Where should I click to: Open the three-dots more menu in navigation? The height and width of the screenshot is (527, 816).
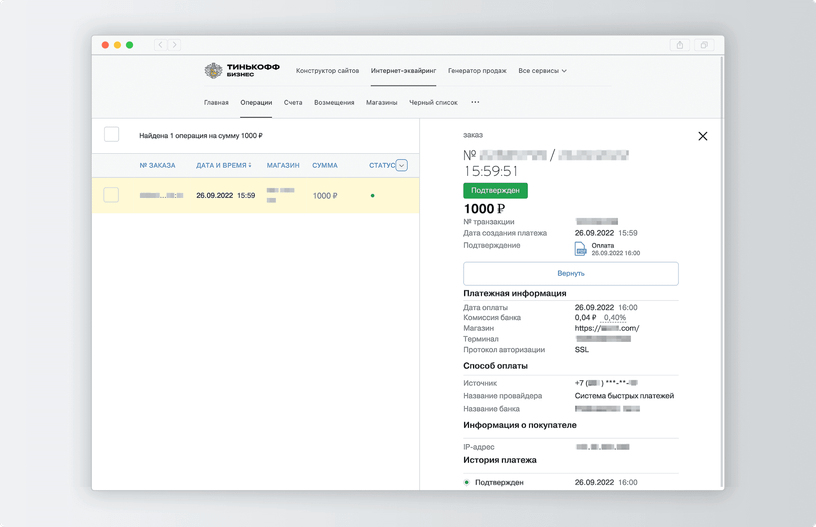[475, 102]
